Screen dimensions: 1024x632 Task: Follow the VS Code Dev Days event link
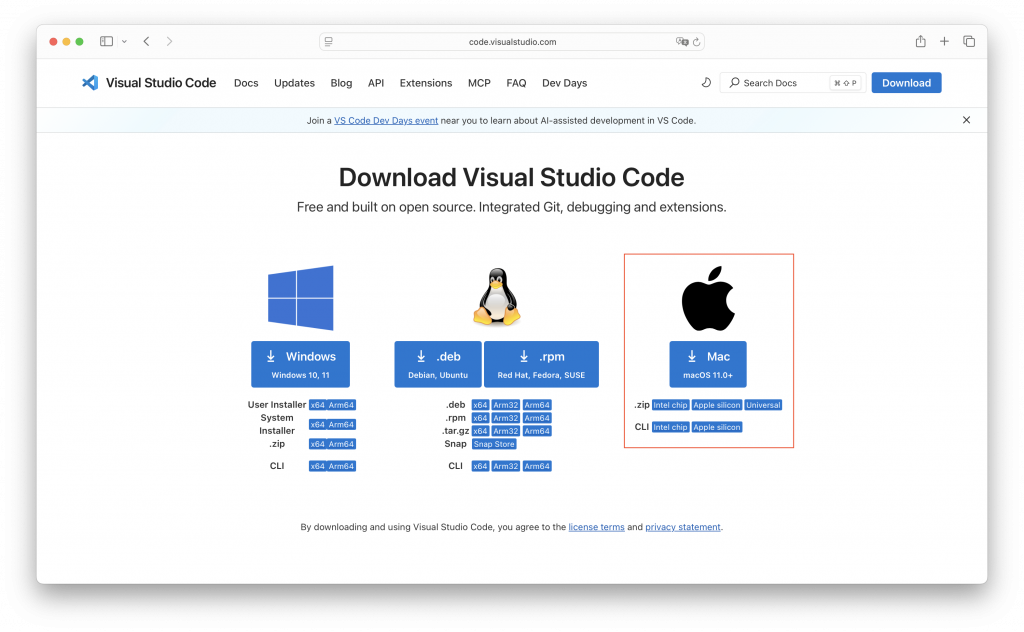tap(386, 121)
